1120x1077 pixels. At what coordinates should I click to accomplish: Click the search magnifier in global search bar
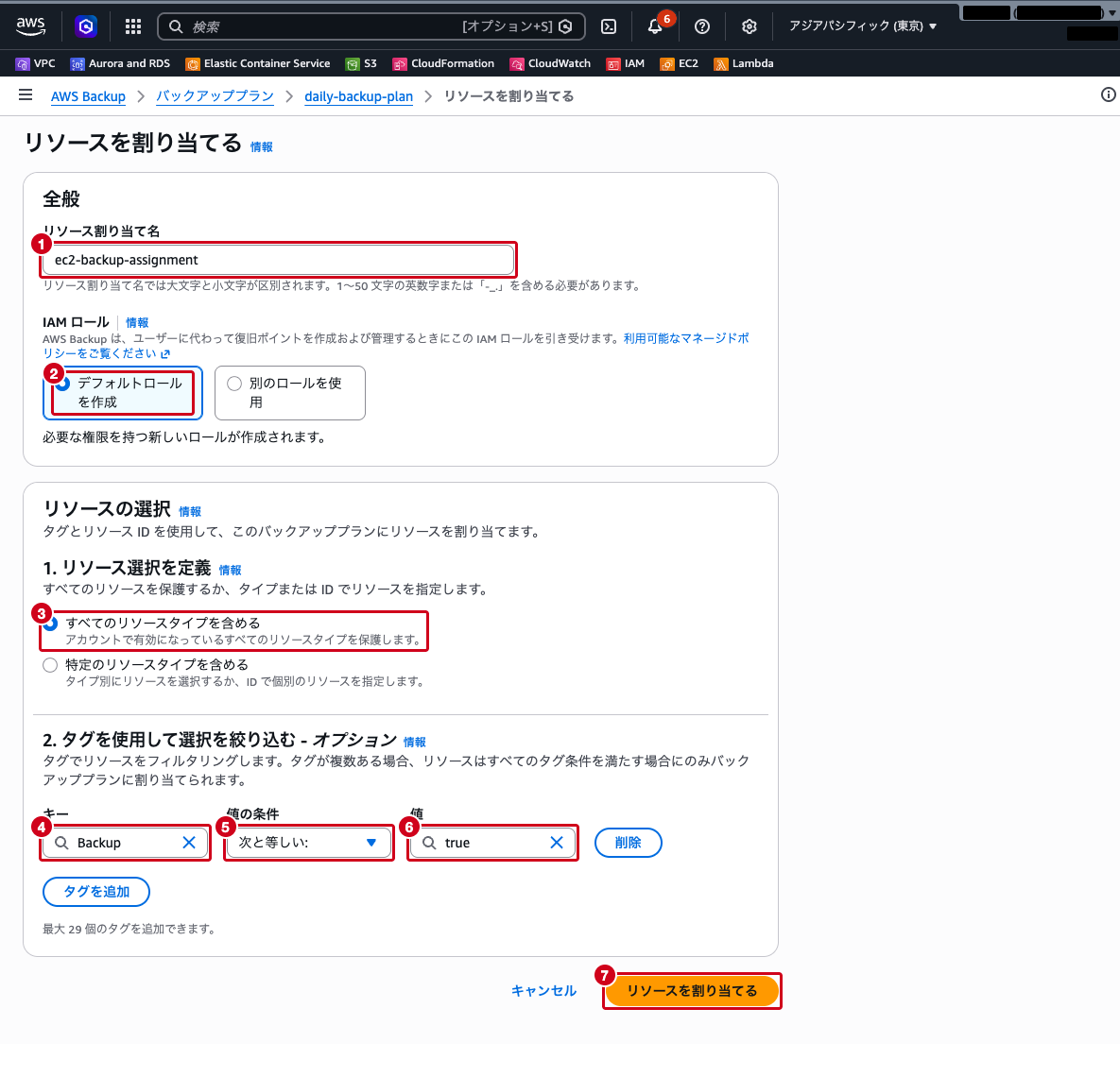(x=176, y=26)
